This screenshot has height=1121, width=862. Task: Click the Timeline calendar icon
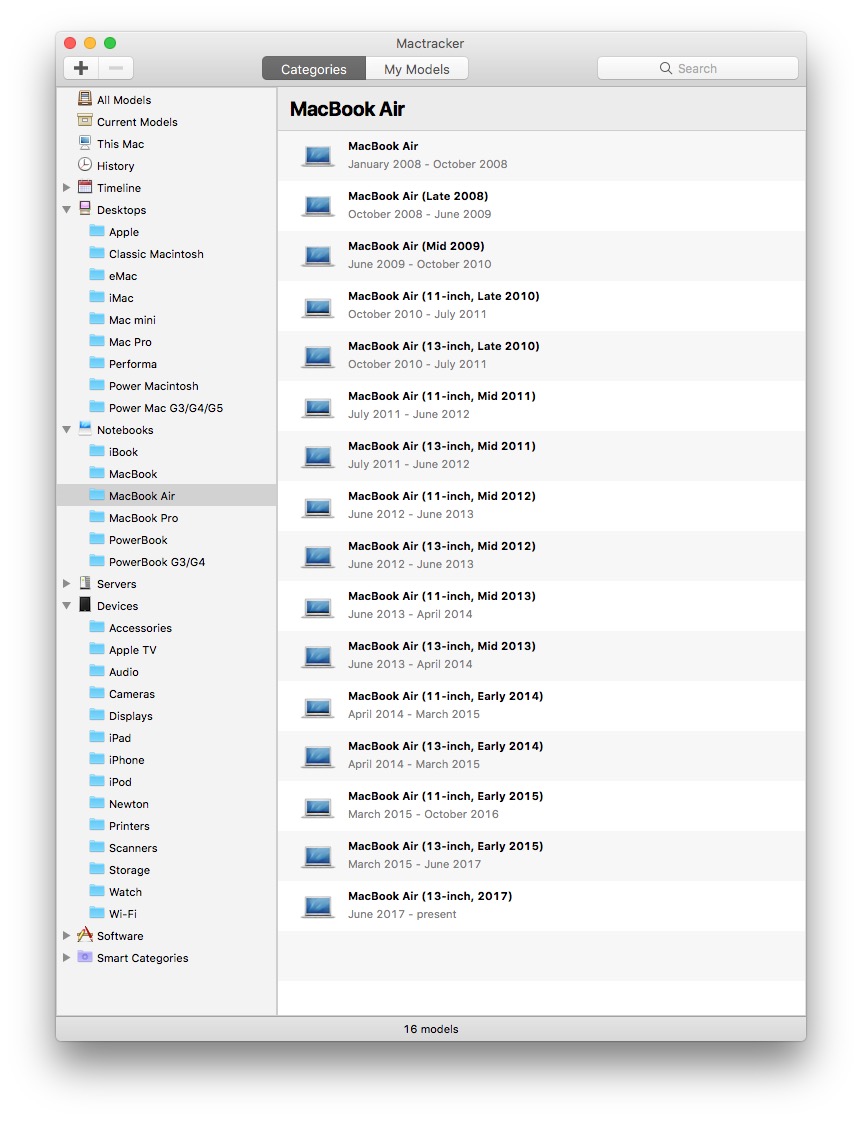pyautogui.click(x=85, y=187)
